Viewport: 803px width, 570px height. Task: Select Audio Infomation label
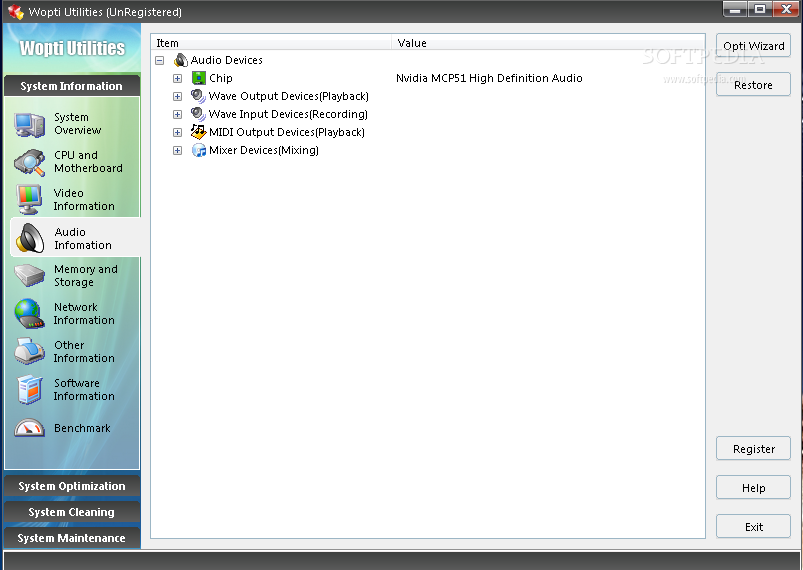[83, 239]
